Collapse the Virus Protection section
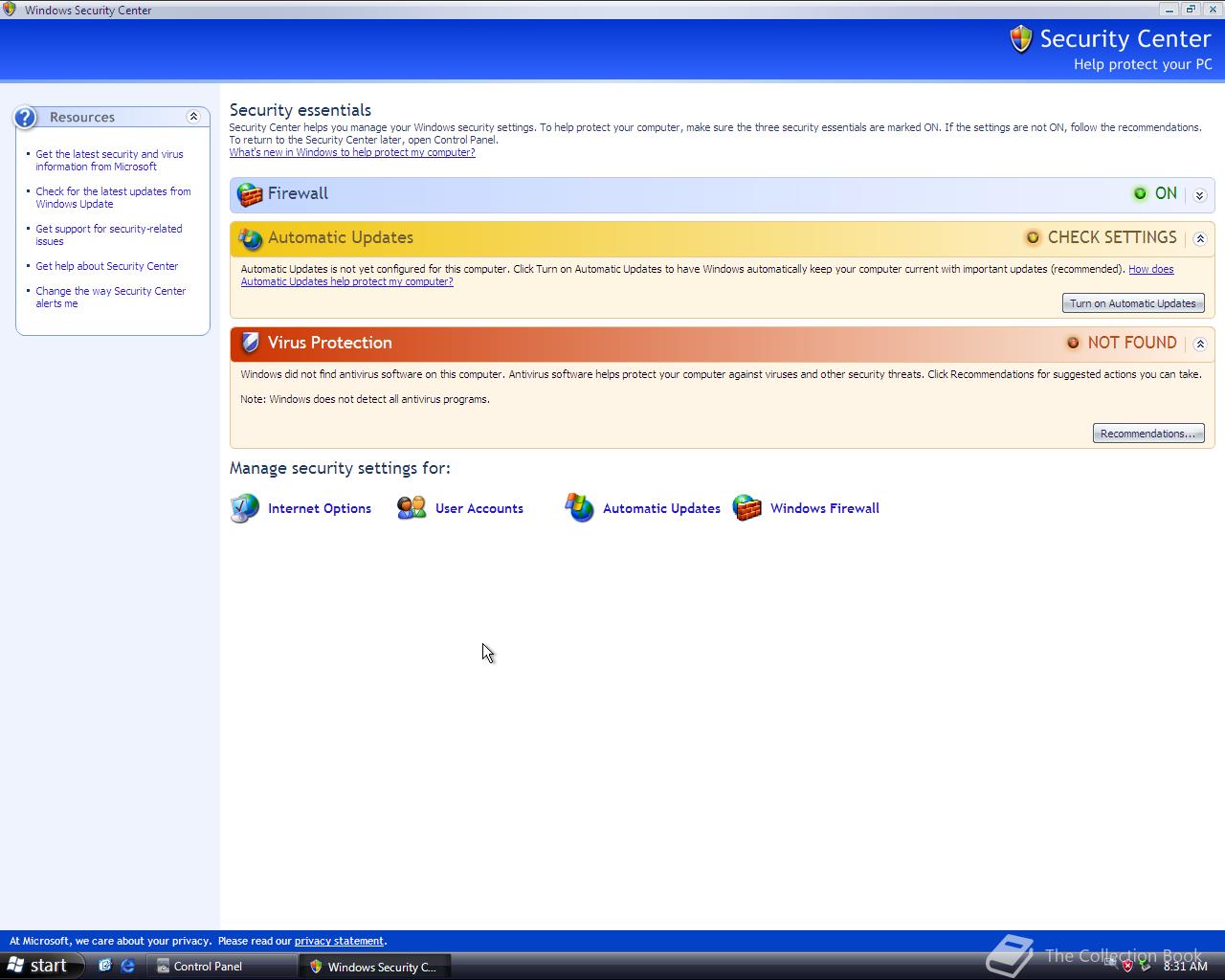The width and height of the screenshot is (1225, 980). click(1200, 344)
